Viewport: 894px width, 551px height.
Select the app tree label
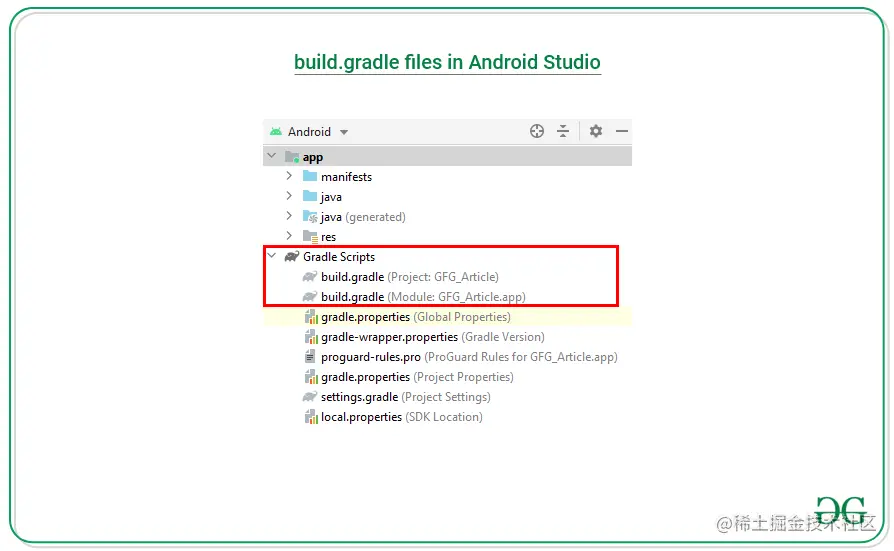coord(312,157)
